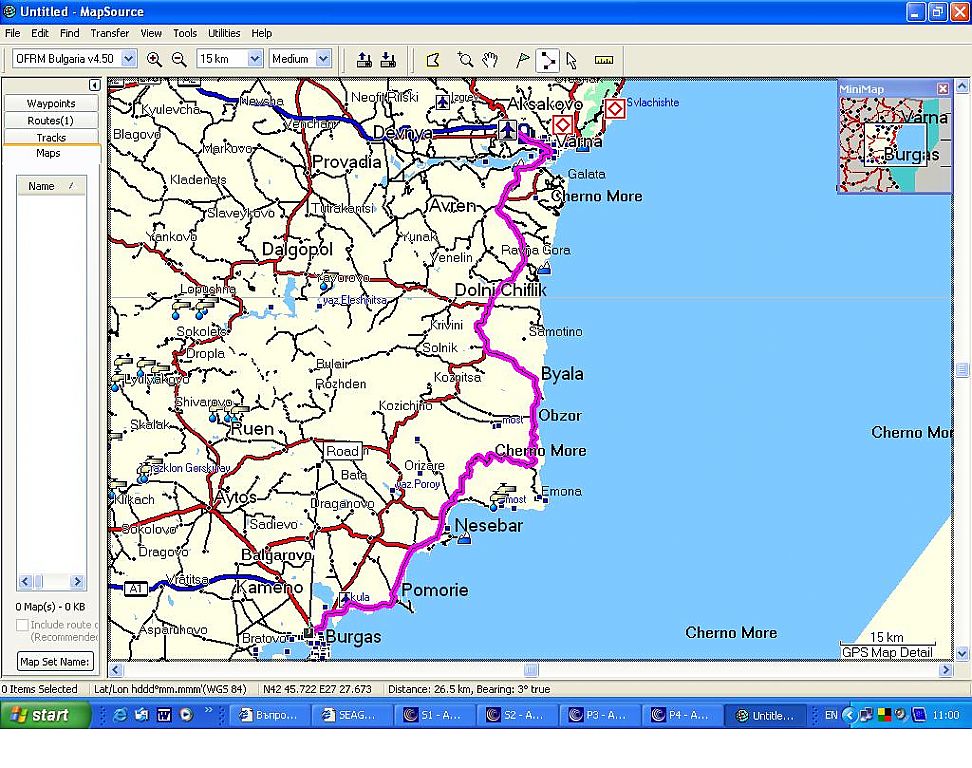Screen dimensions: 972x768
Task: Toggle the Include route calculation data checkbox
Action: pos(22,625)
